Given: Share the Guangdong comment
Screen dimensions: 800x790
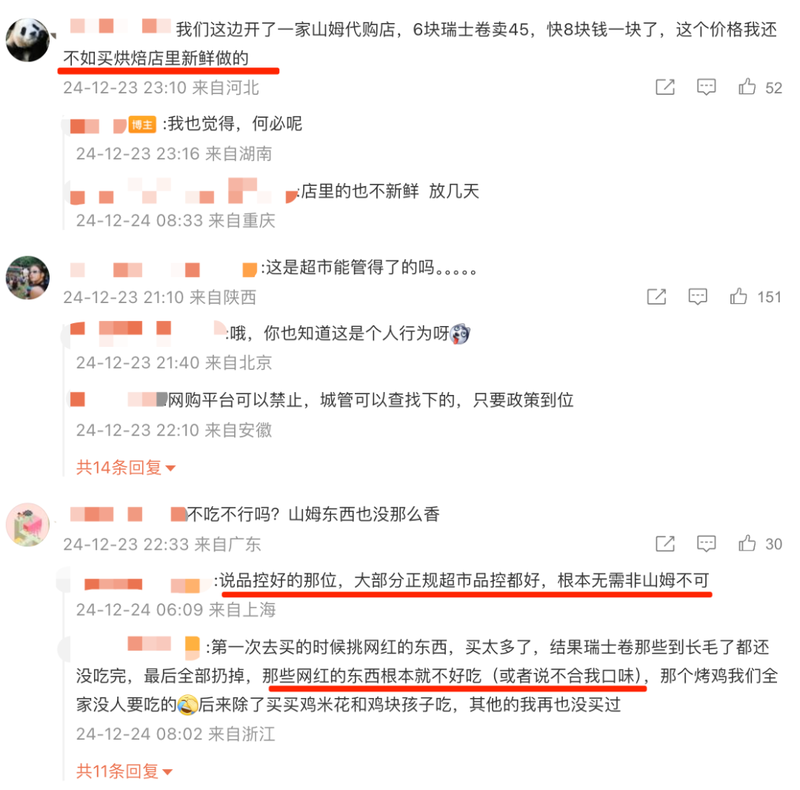Looking at the screenshot, I should (665, 544).
